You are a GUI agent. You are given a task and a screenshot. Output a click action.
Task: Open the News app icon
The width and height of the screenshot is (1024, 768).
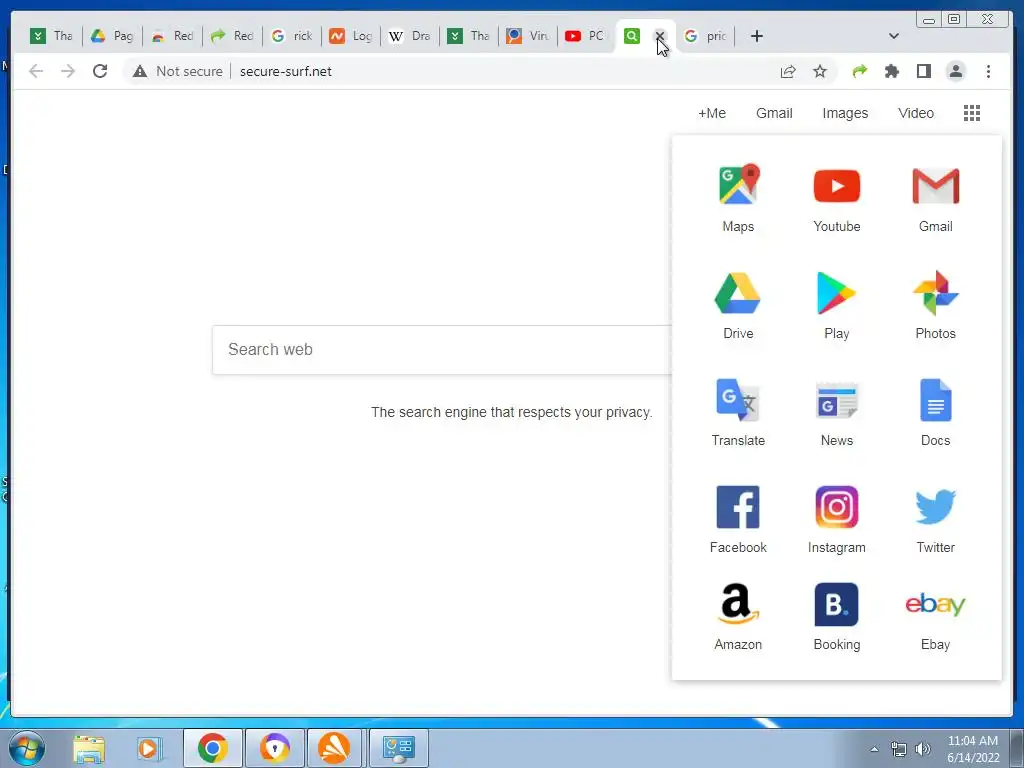coord(837,400)
